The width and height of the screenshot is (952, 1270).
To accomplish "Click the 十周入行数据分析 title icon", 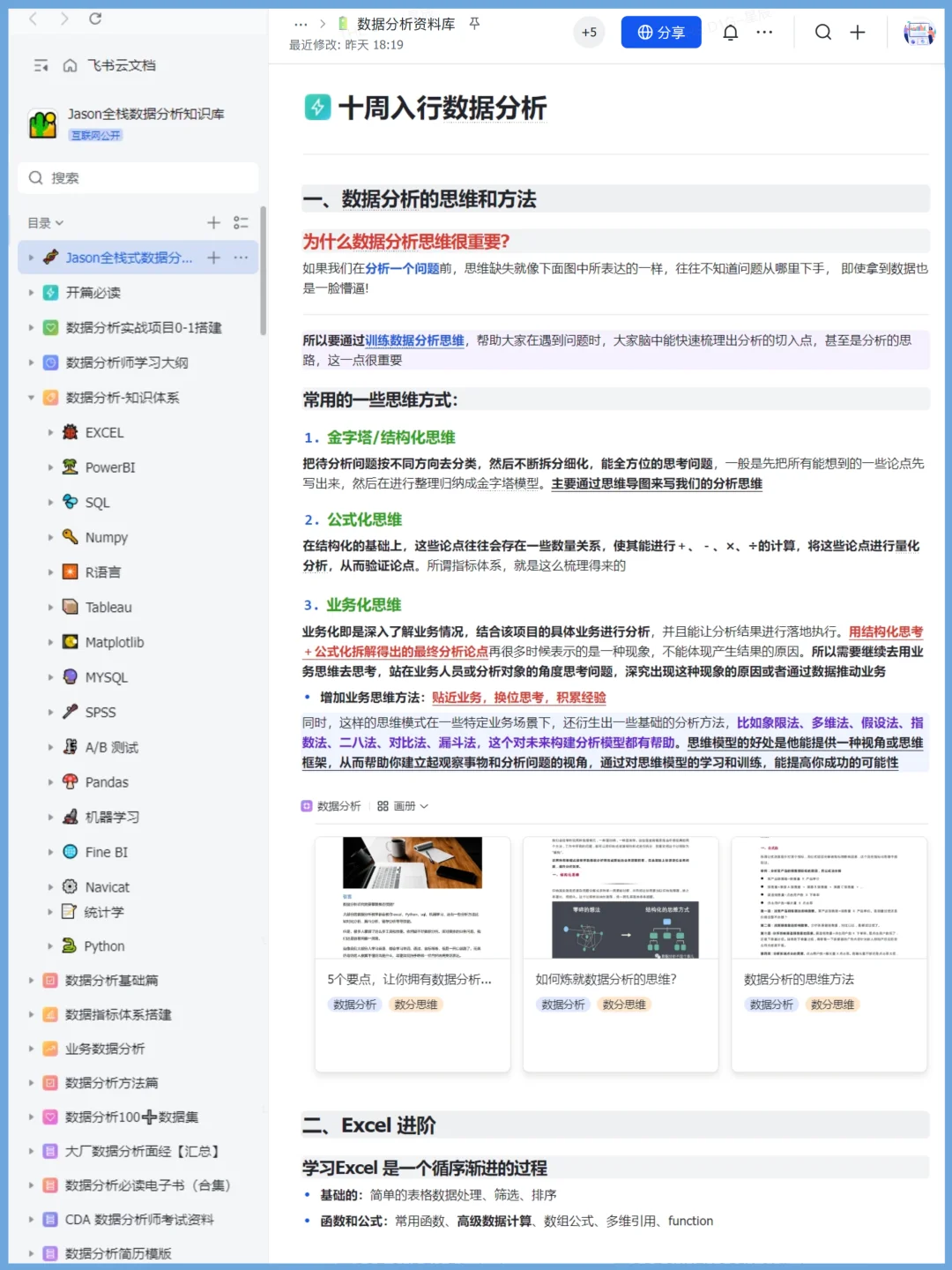I will point(317,108).
